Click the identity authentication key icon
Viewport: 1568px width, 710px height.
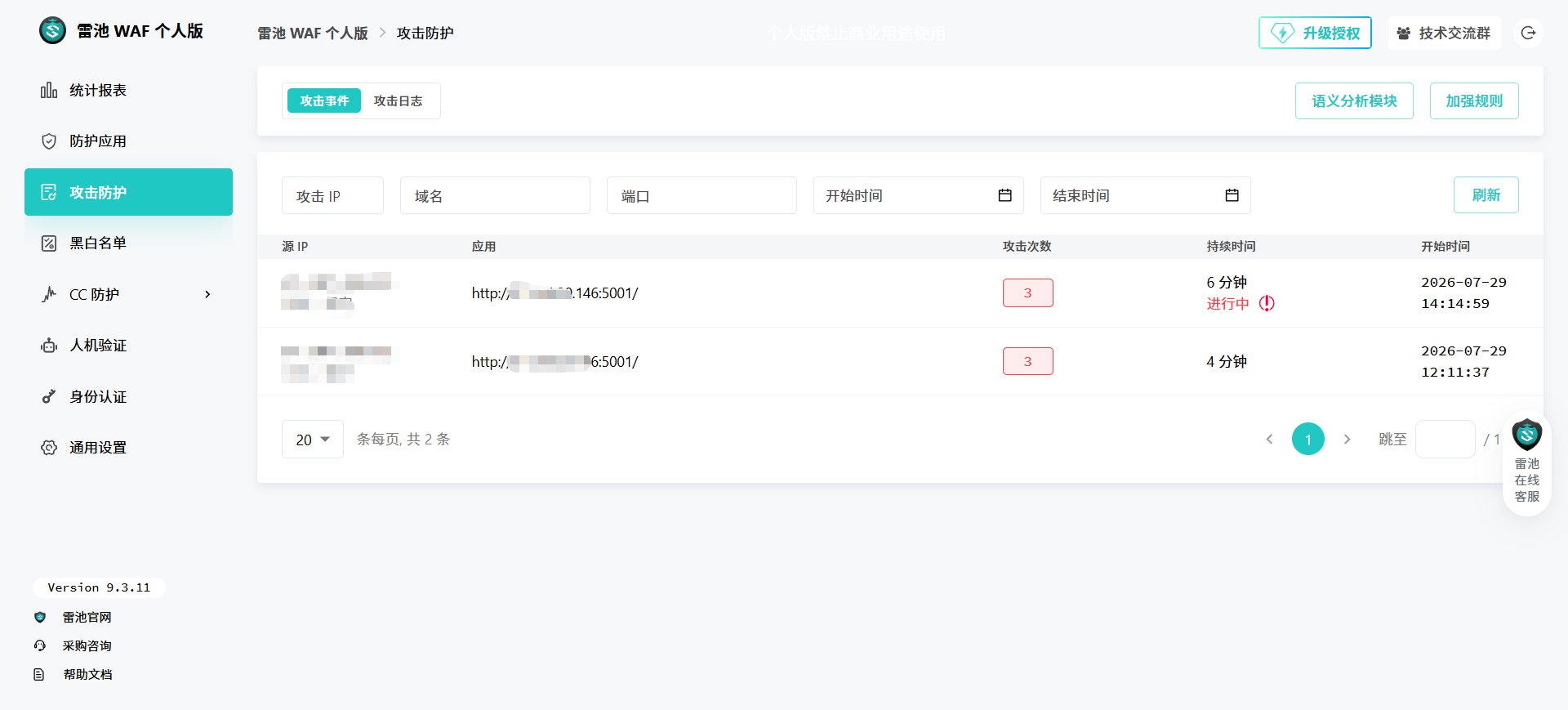(x=49, y=396)
